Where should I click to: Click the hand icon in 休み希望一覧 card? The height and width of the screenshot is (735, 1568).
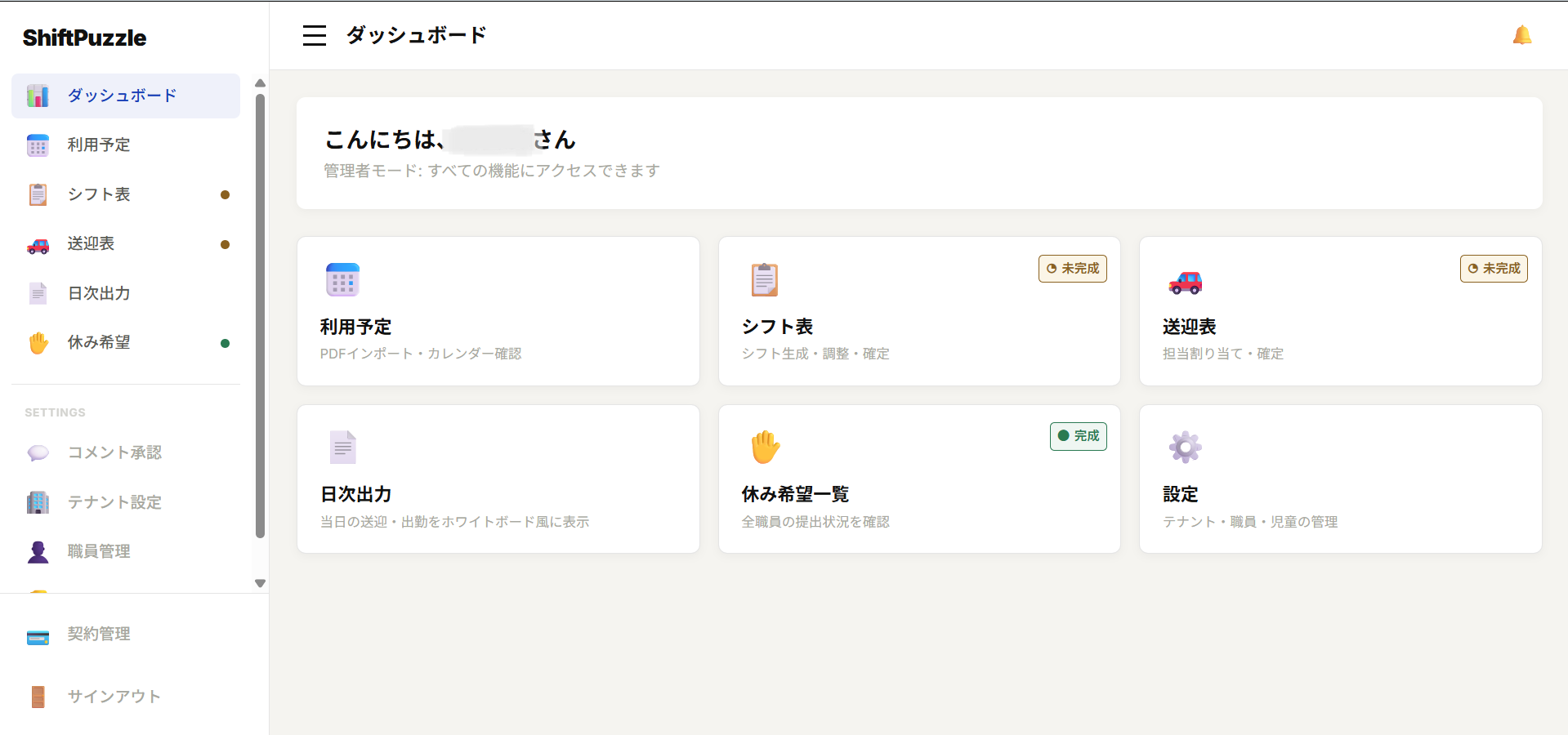pos(765,448)
